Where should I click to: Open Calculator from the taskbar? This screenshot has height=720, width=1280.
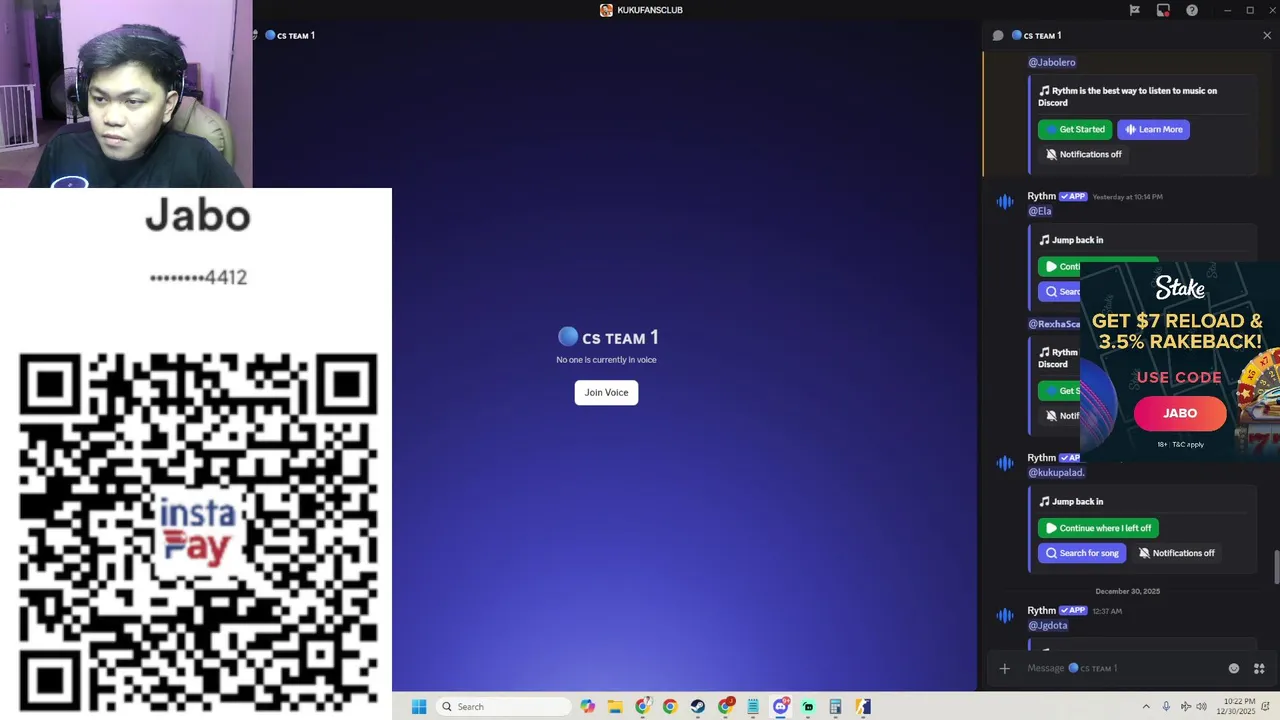pyautogui.click(x=835, y=707)
